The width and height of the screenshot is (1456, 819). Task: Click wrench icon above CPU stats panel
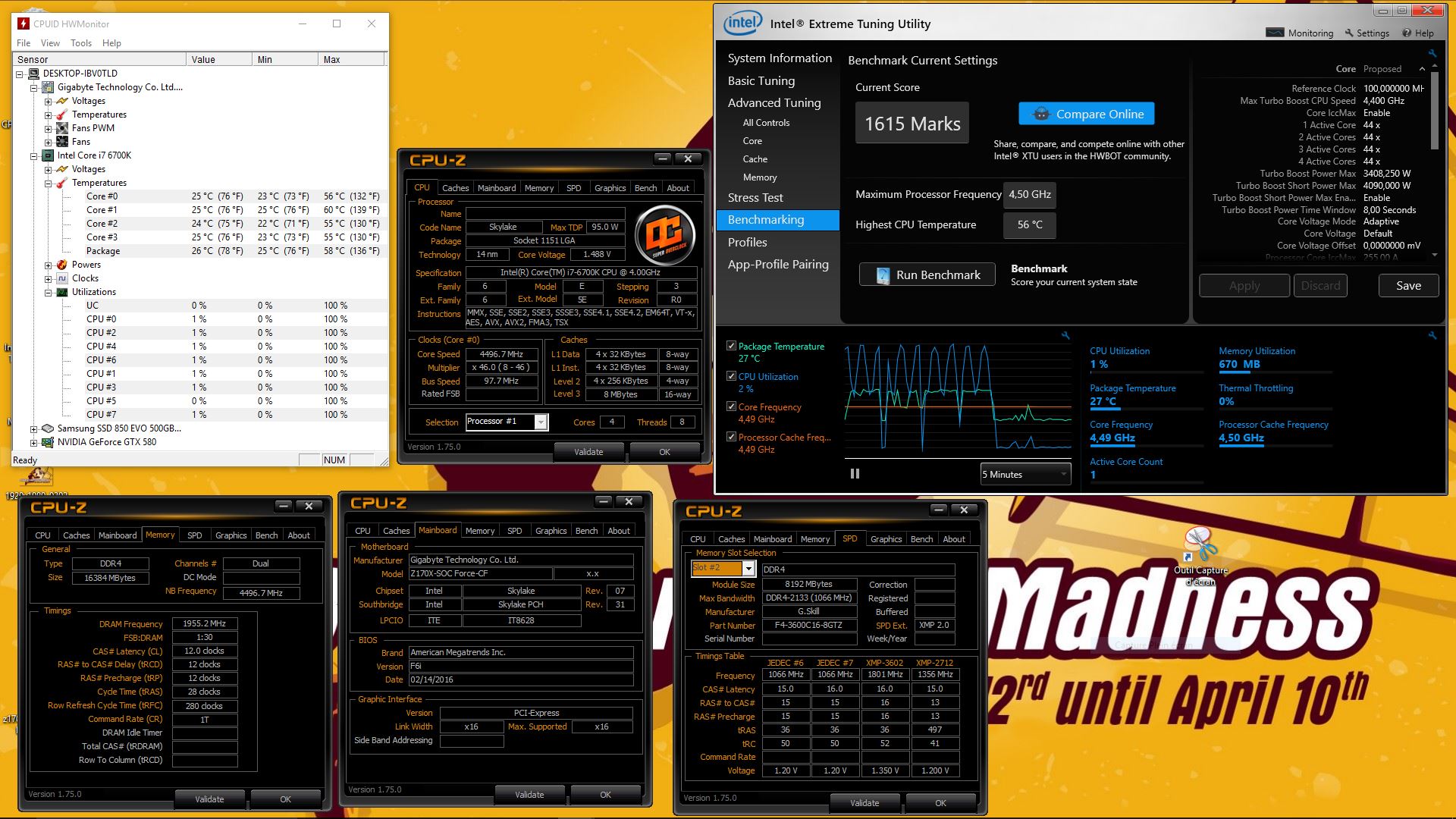pyautogui.click(x=1432, y=335)
